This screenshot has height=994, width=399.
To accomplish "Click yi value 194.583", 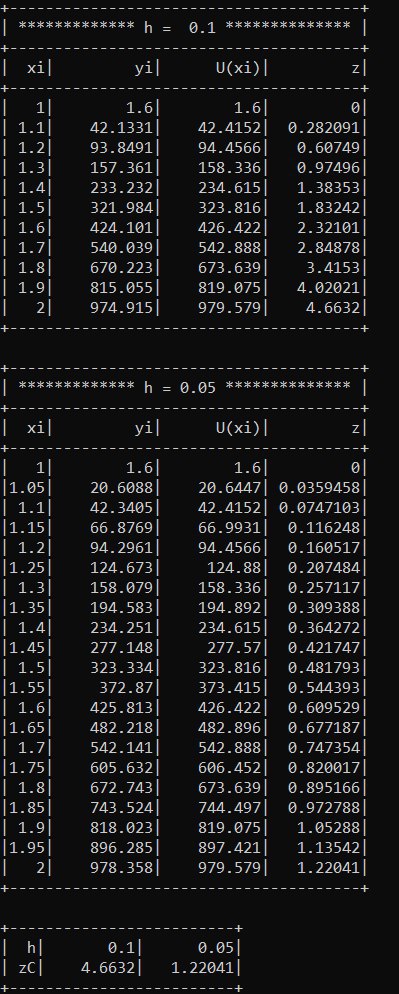I will click(122, 608).
